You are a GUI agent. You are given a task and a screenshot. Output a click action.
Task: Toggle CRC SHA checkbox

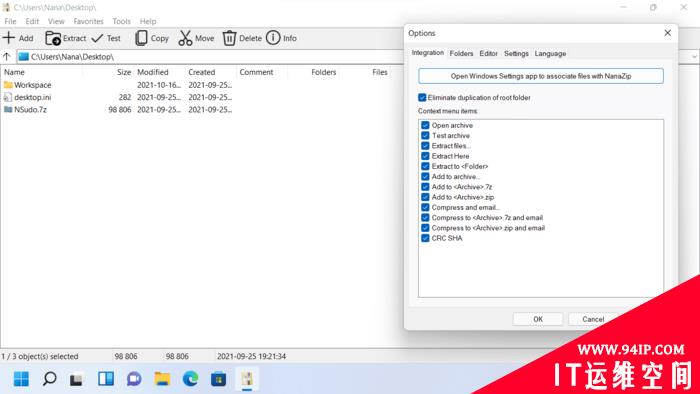pyautogui.click(x=425, y=238)
